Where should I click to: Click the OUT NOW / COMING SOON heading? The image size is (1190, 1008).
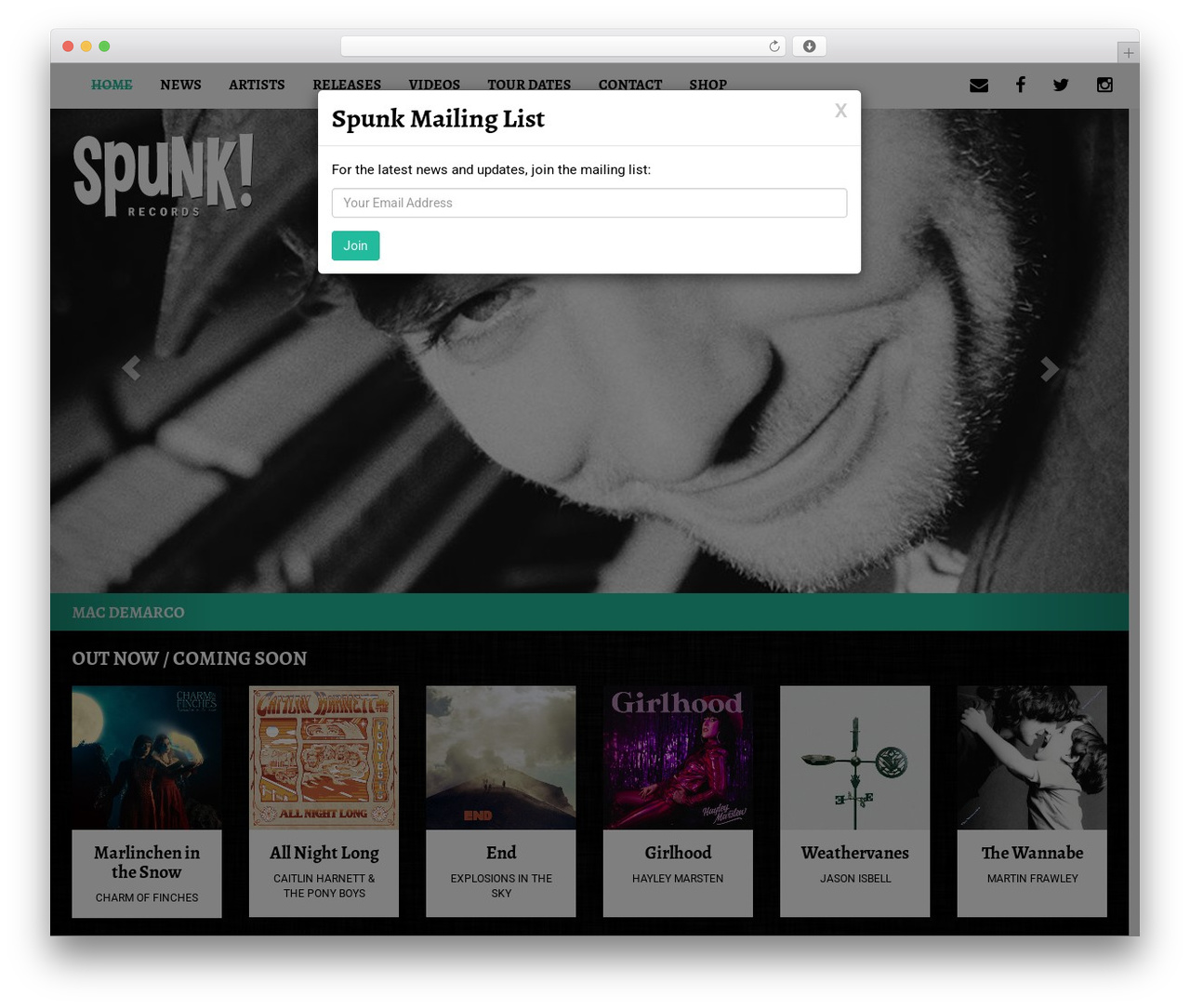(190, 658)
